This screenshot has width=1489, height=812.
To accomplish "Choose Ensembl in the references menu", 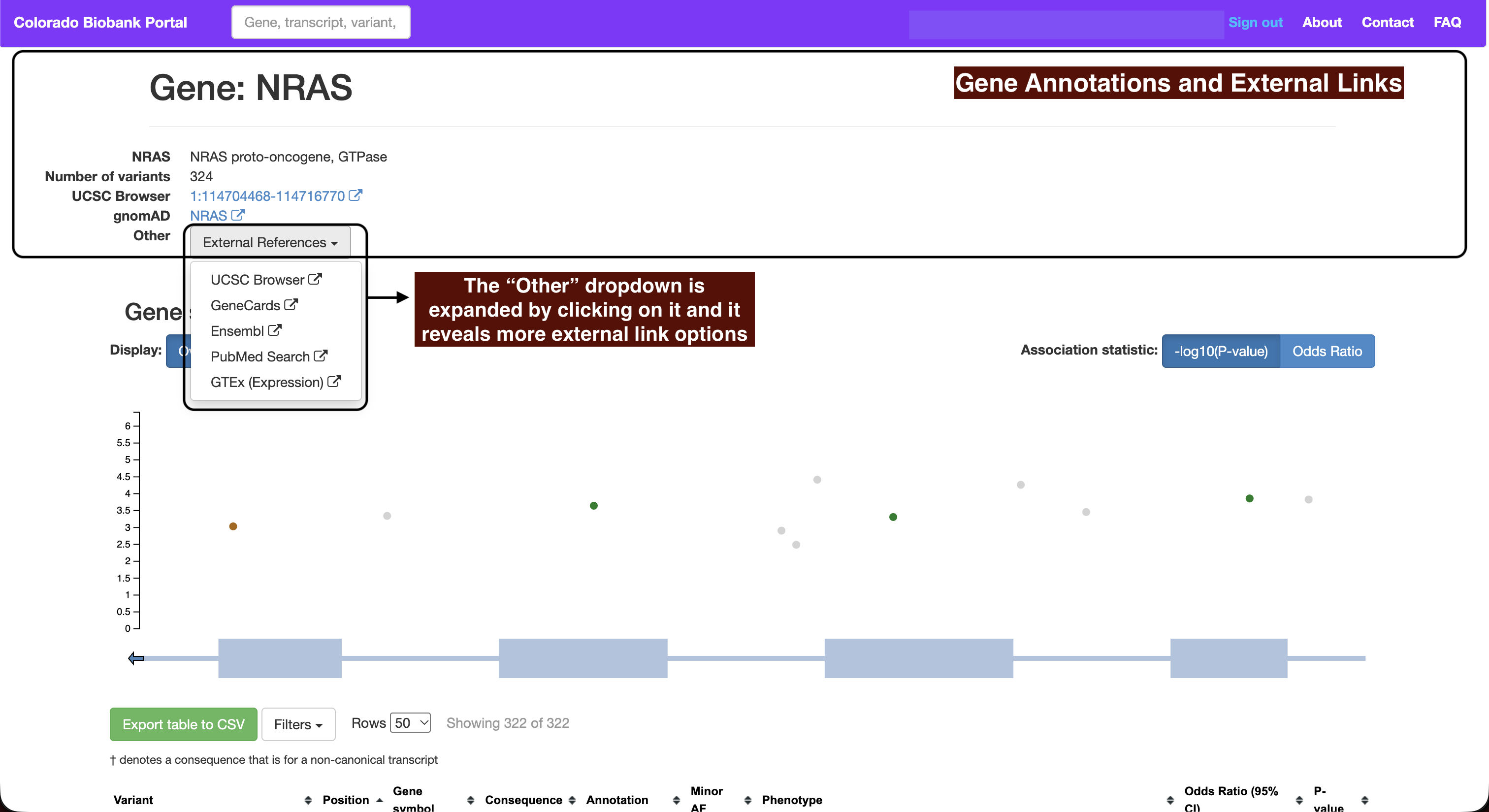I will 246,330.
